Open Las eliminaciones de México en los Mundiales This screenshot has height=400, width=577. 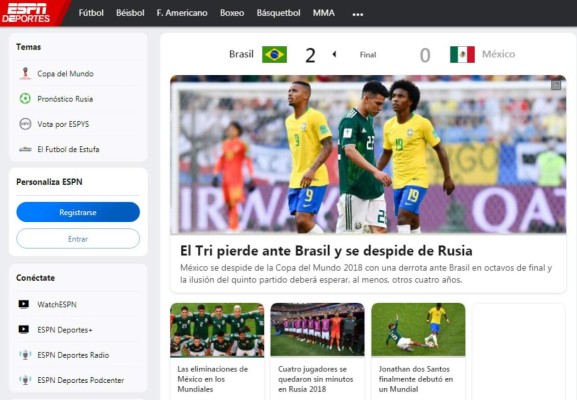[213, 379]
